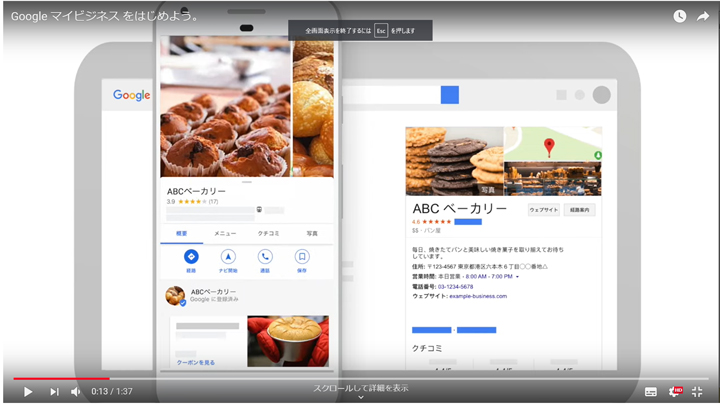Click the クチコミ heading in the business panel
Screen dimensions: 720x405
point(427,349)
